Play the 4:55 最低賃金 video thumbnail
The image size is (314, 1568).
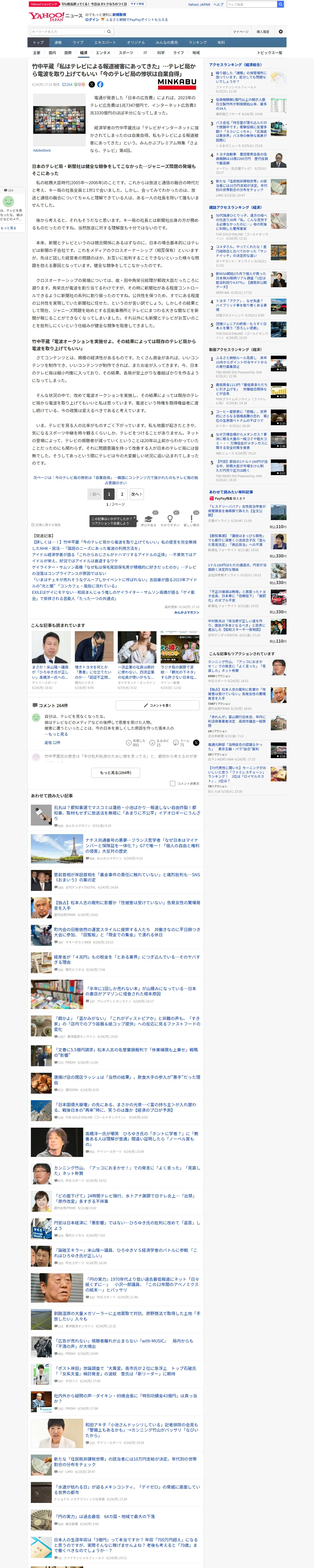(279, 390)
